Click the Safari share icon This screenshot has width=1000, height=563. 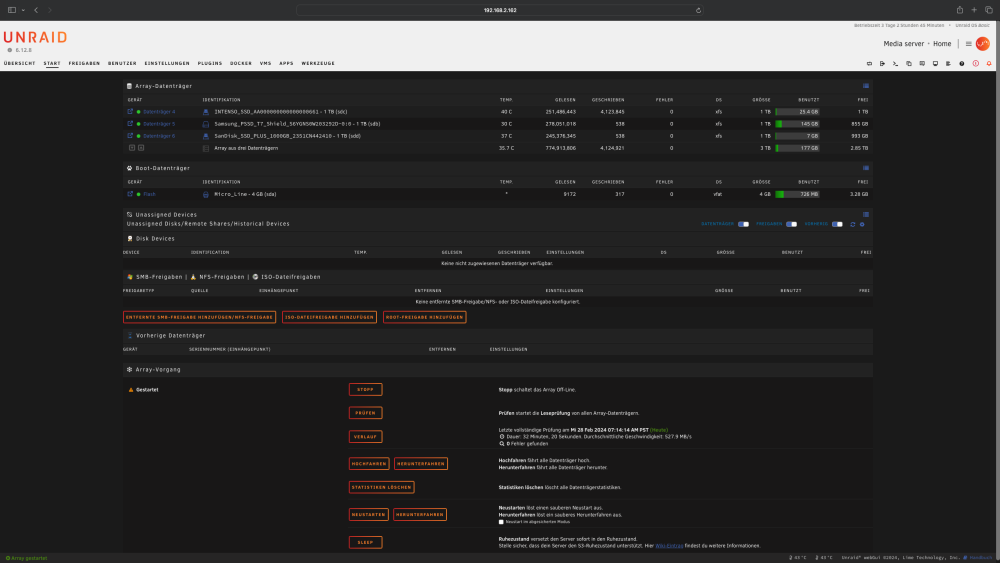tap(959, 10)
